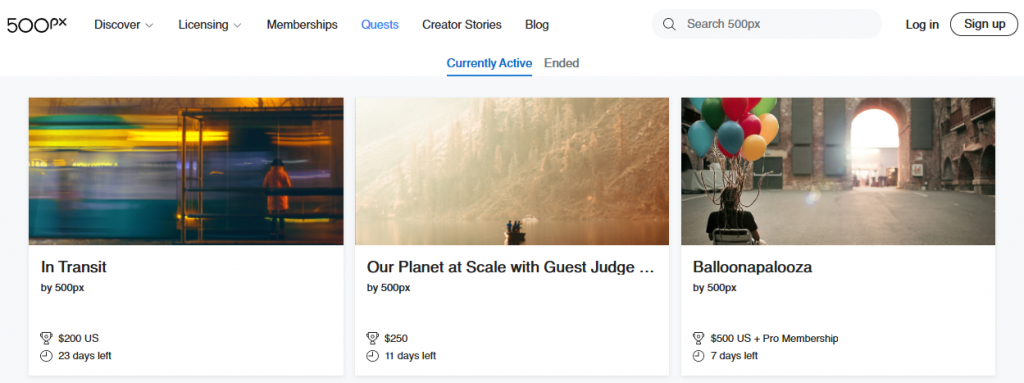1024x383 pixels.
Task: Click clock icon beside 11 days left
Action: pos(372,356)
